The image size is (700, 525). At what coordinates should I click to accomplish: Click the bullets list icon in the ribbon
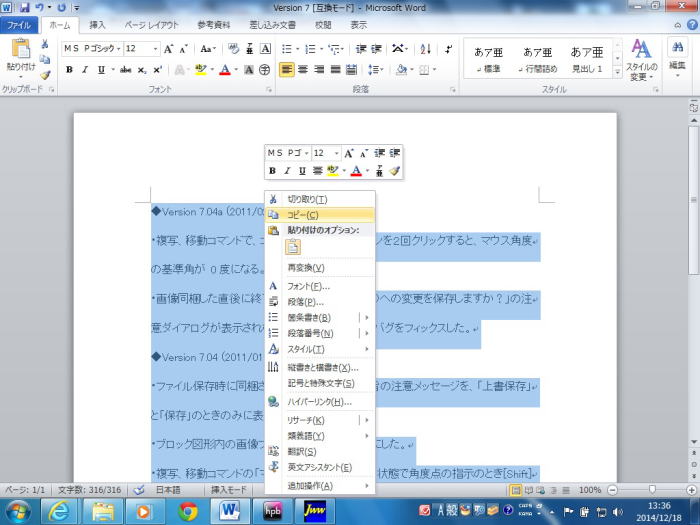point(287,49)
